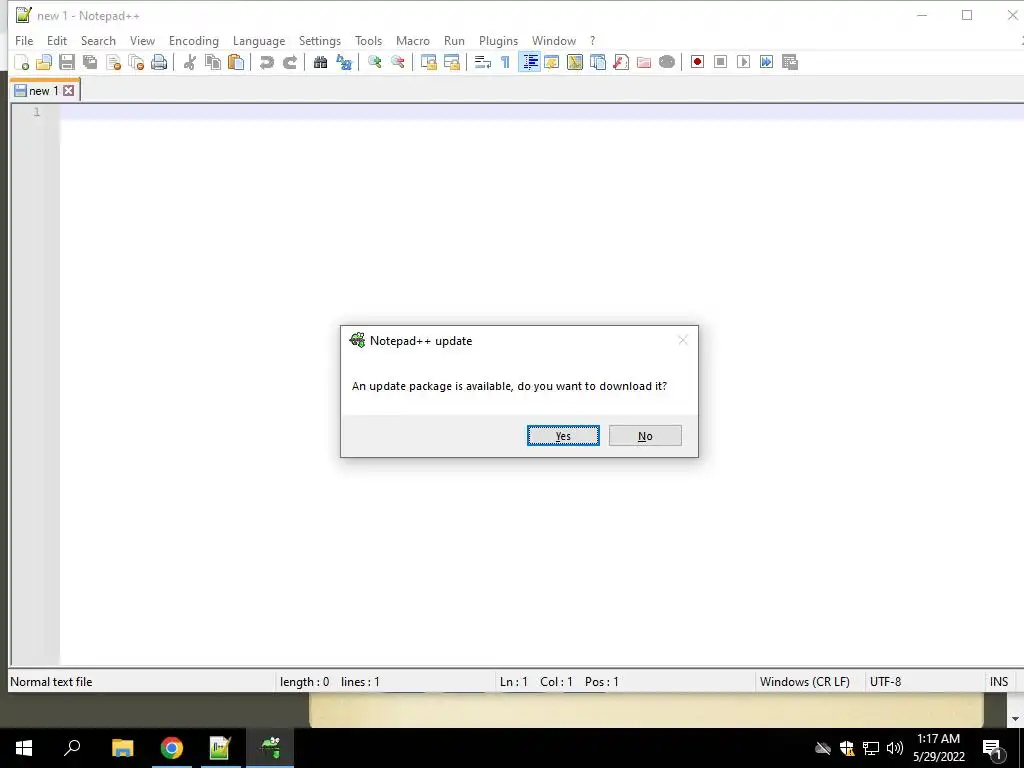The image size is (1024, 768).
Task: Click the Close document toolbar icon
Action: pos(113,62)
